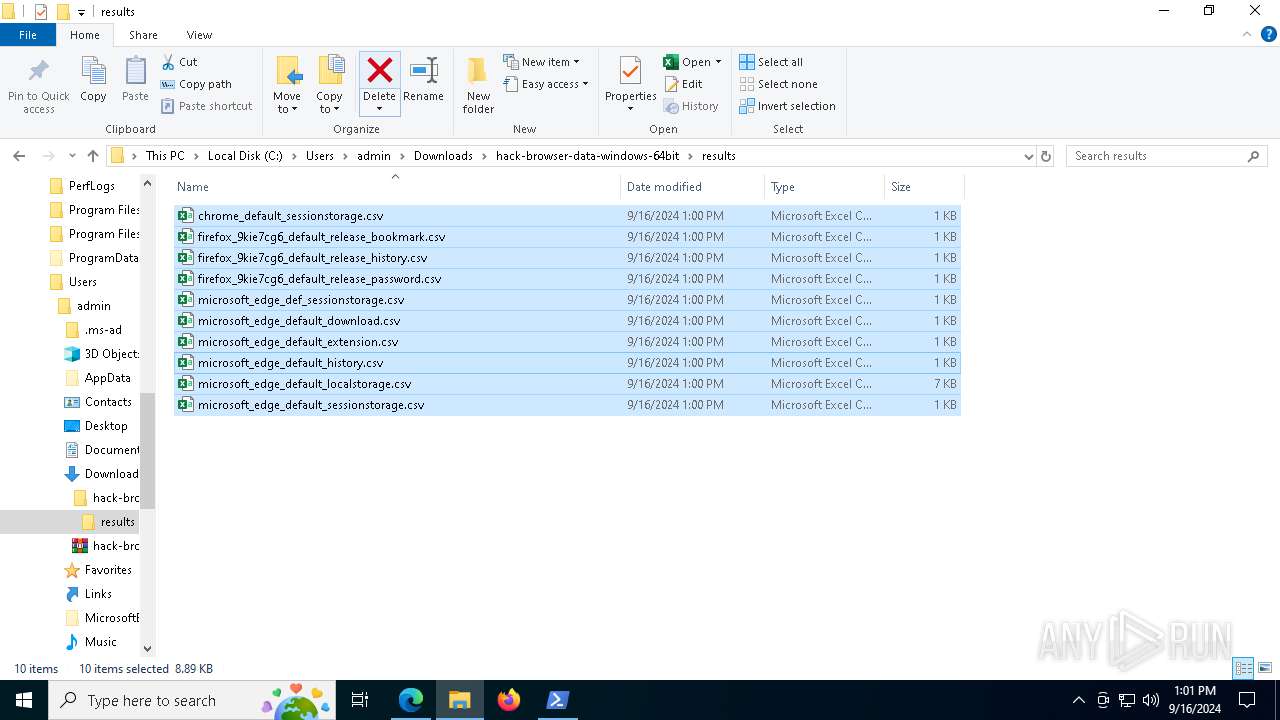The height and width of the screenshot is (720, 1280).
Task: Expand the Delete options arrow
Action: pos(379,109)
